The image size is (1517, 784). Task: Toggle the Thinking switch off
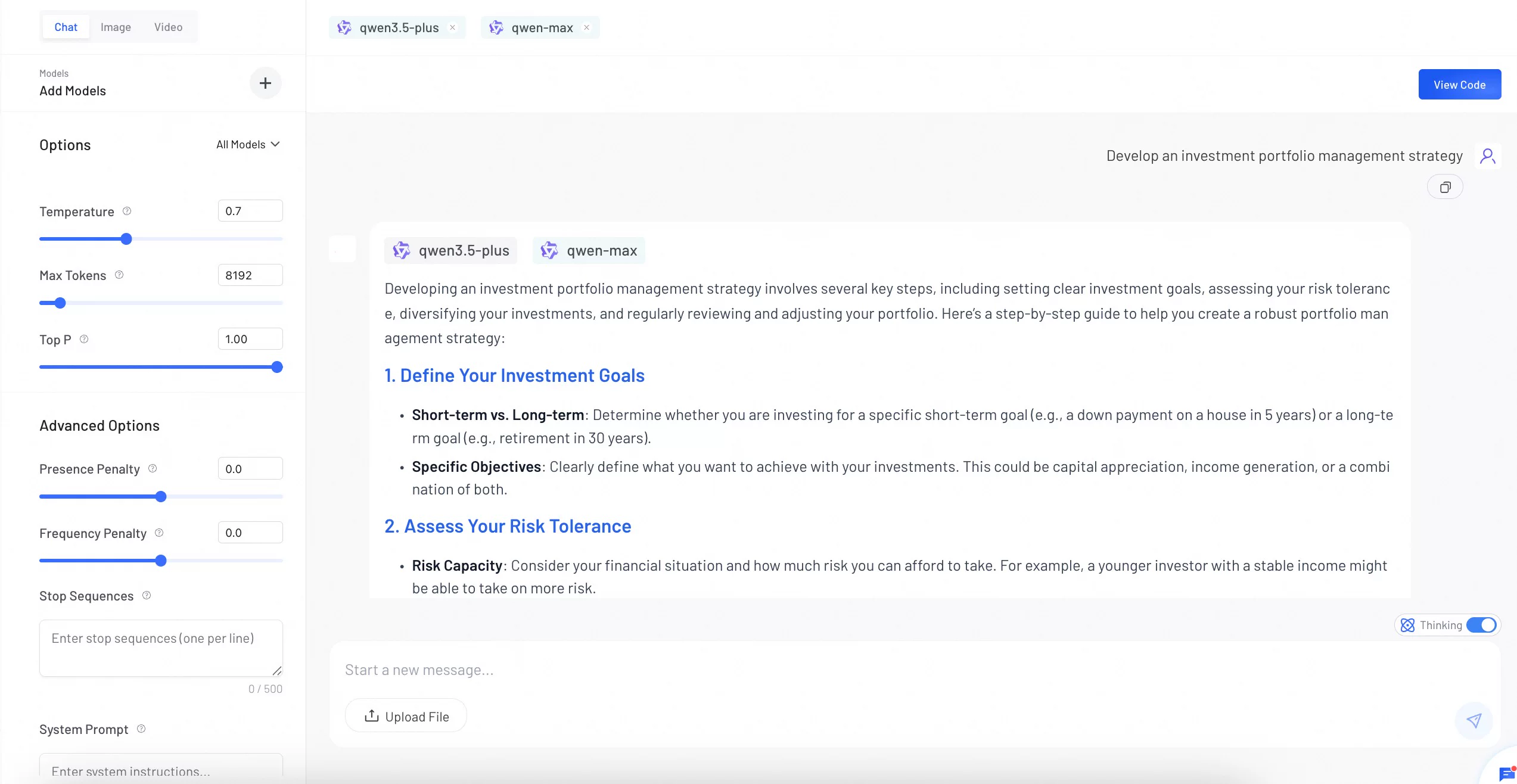pyautogui.click(x=1481, y=625)
